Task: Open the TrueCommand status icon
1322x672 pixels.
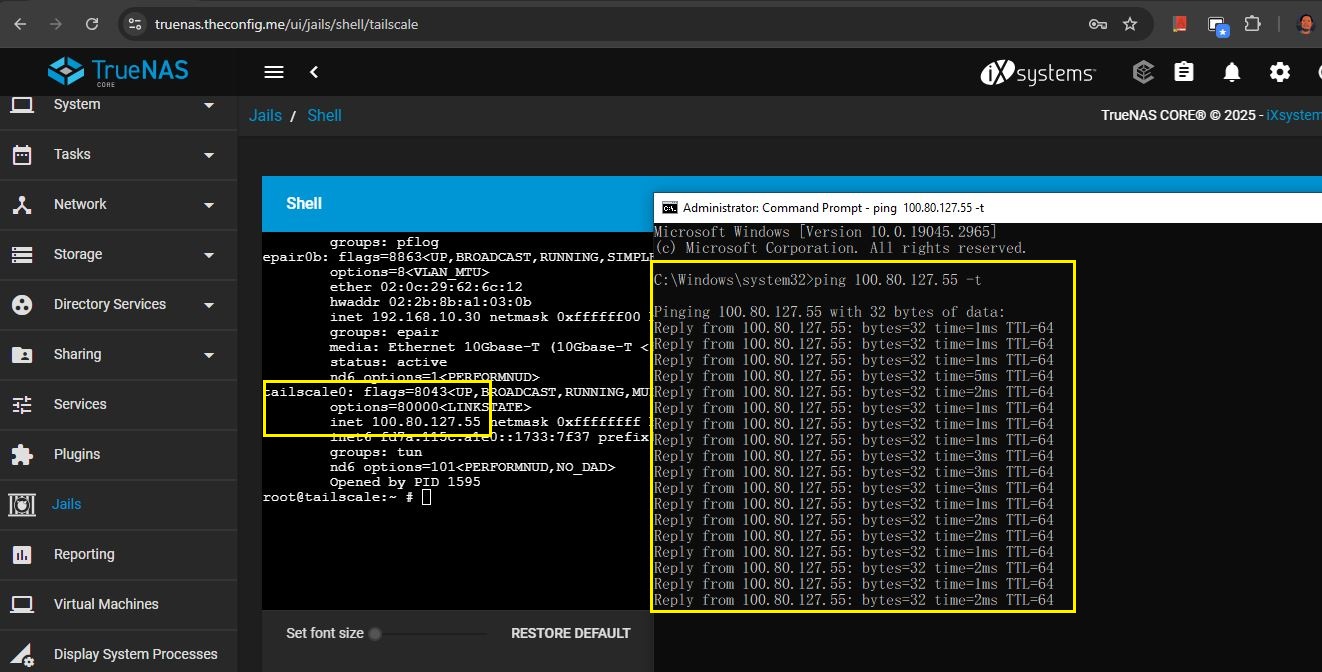Action: (1143, 72)
